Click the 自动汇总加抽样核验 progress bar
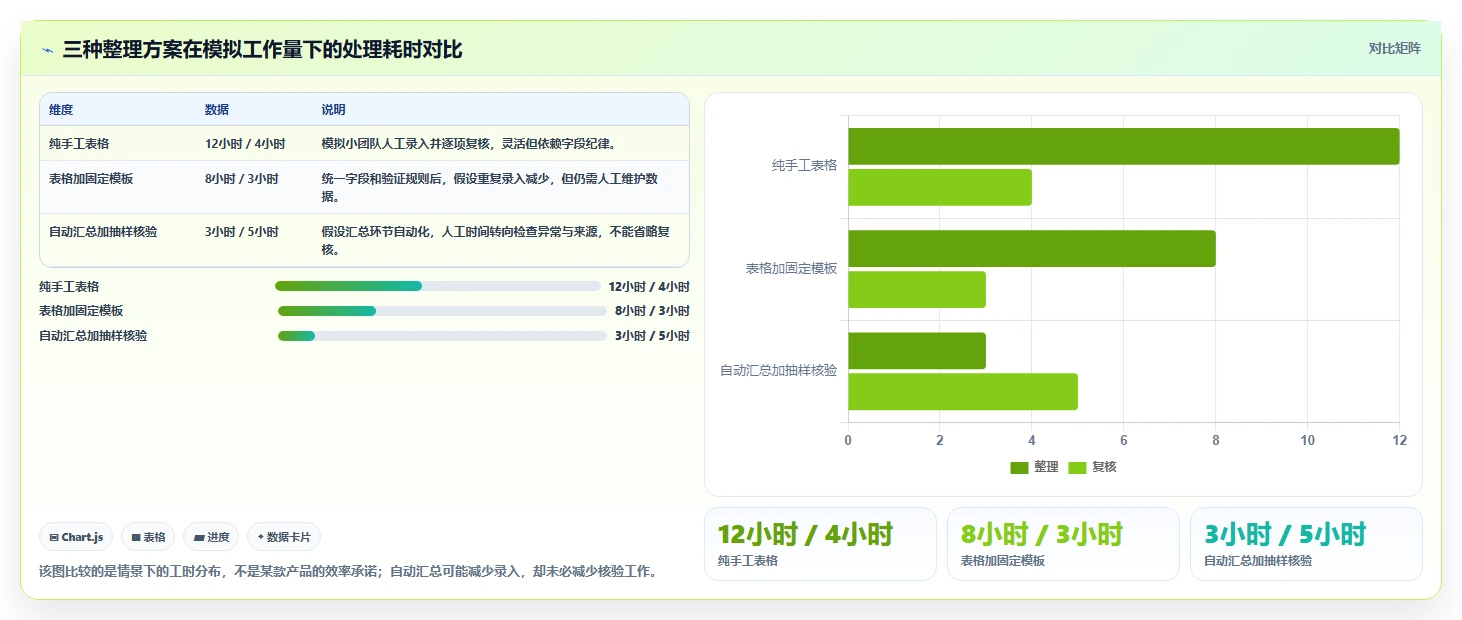The width and height of the screenshot is (1462, 620). click(x=442, y=336)
